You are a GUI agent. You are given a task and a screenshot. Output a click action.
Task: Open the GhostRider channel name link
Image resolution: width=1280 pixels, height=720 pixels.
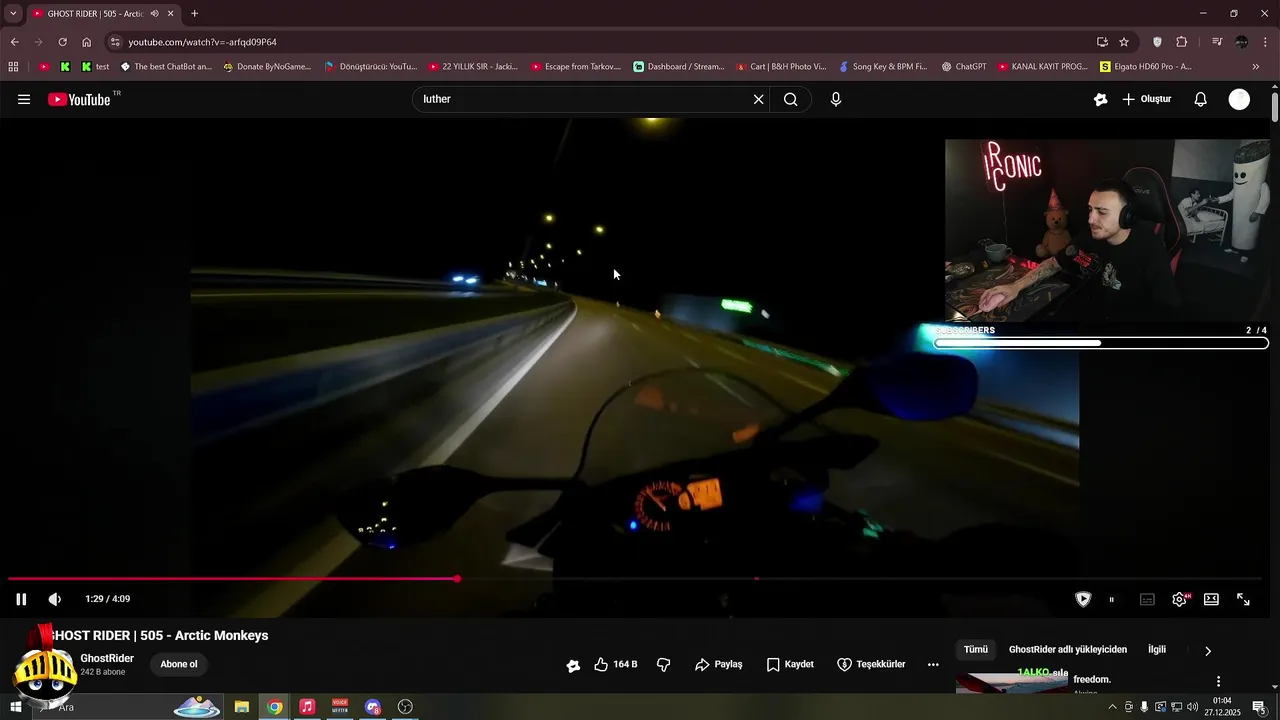(107, 658)
